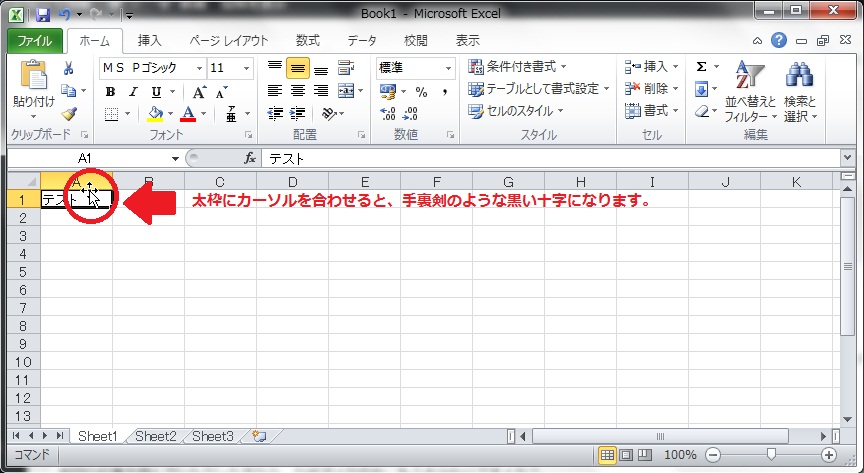Screen dimensions: 864x473
Task: Switch to the データ tab
Action: [362, 41]
